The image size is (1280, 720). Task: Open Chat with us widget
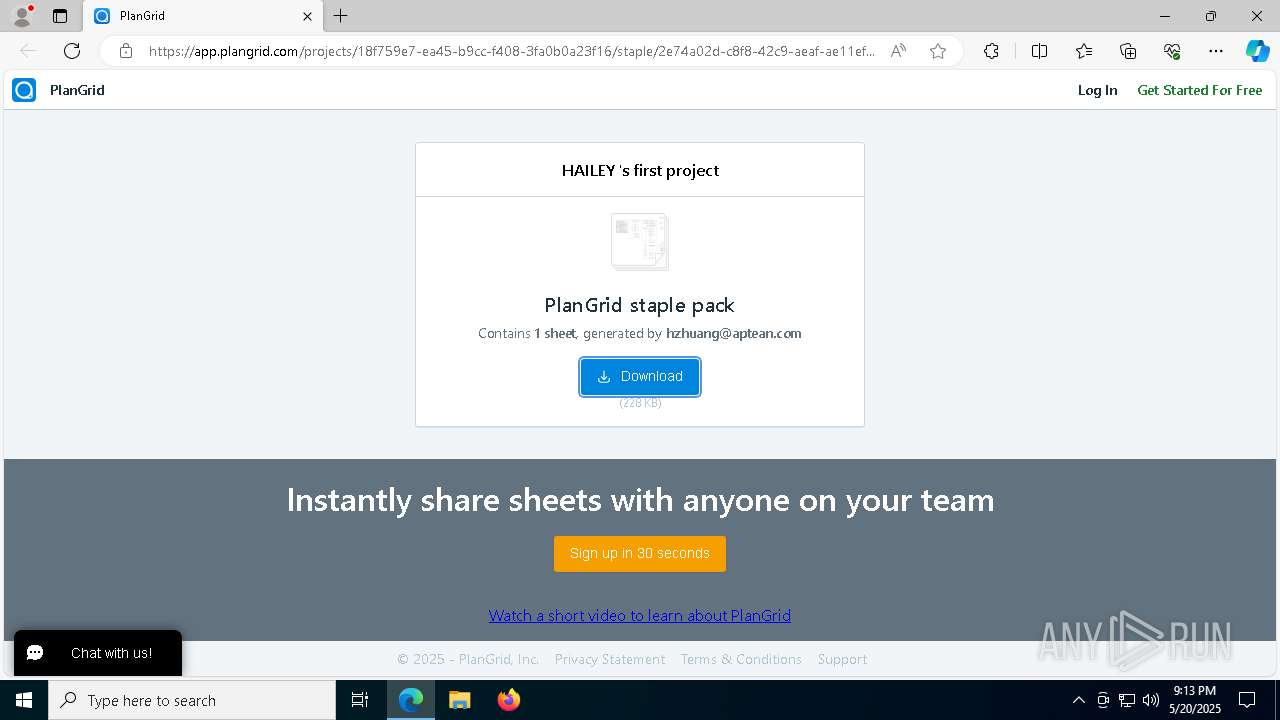point(98,653)
